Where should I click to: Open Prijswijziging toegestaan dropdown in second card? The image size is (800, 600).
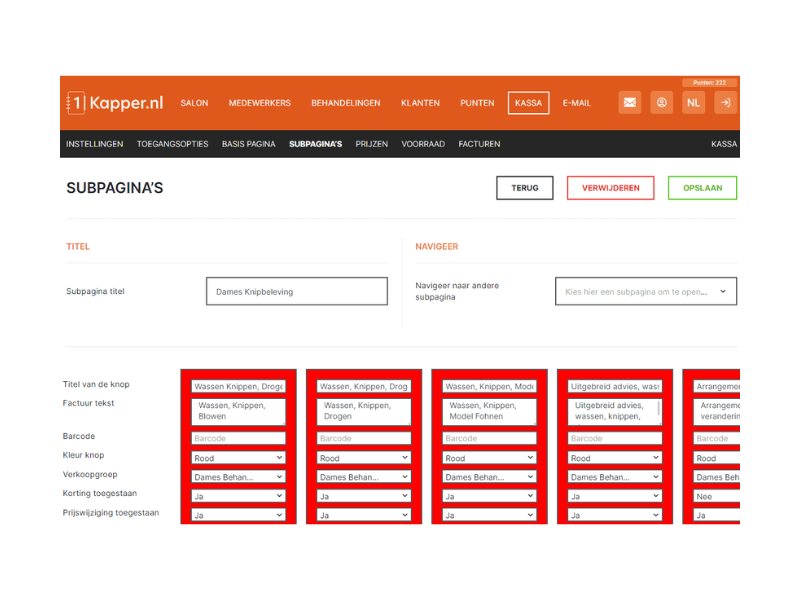(x=364, y=515)
